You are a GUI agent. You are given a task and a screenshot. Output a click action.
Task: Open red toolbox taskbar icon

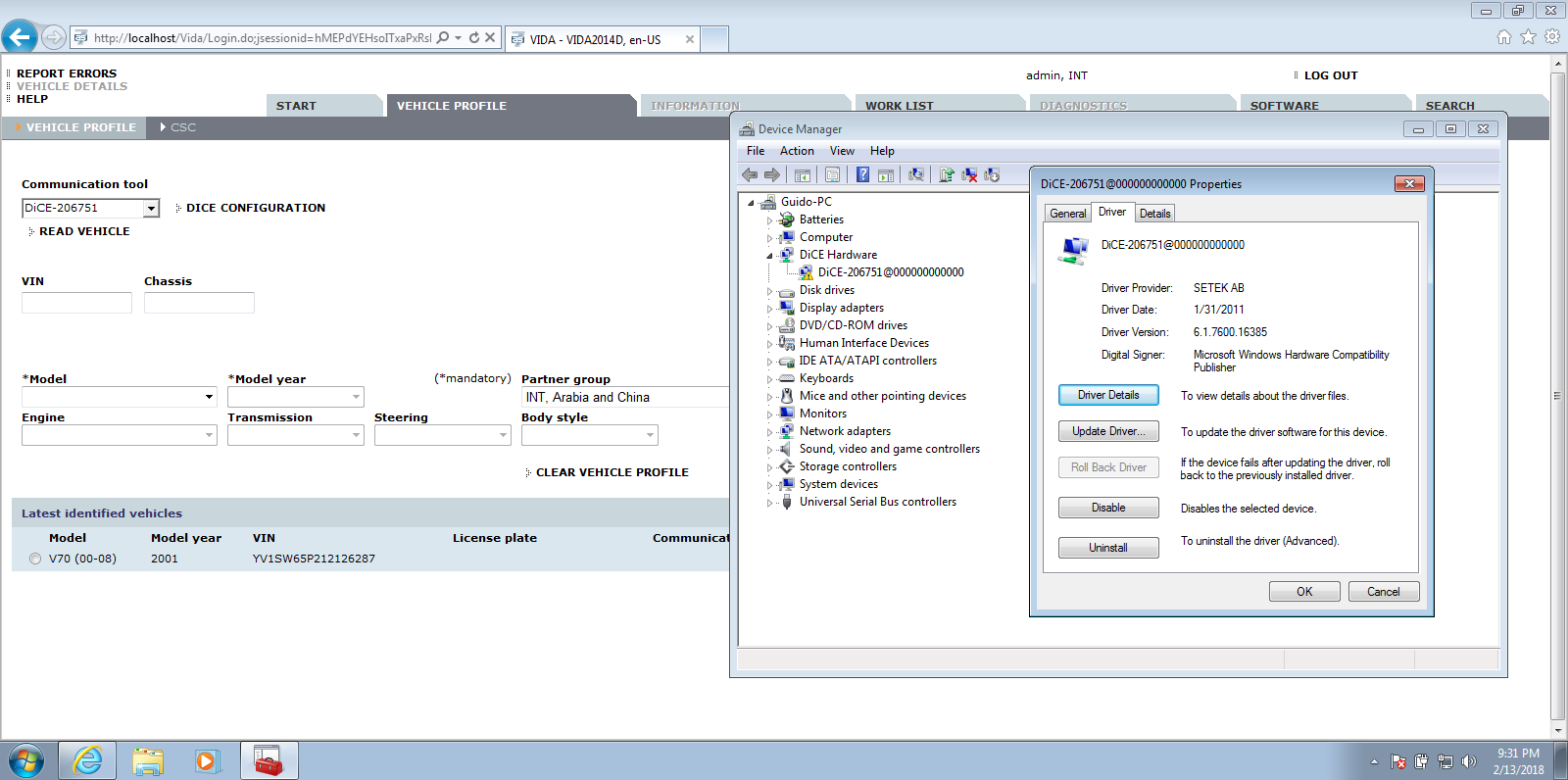pos(269,760)
